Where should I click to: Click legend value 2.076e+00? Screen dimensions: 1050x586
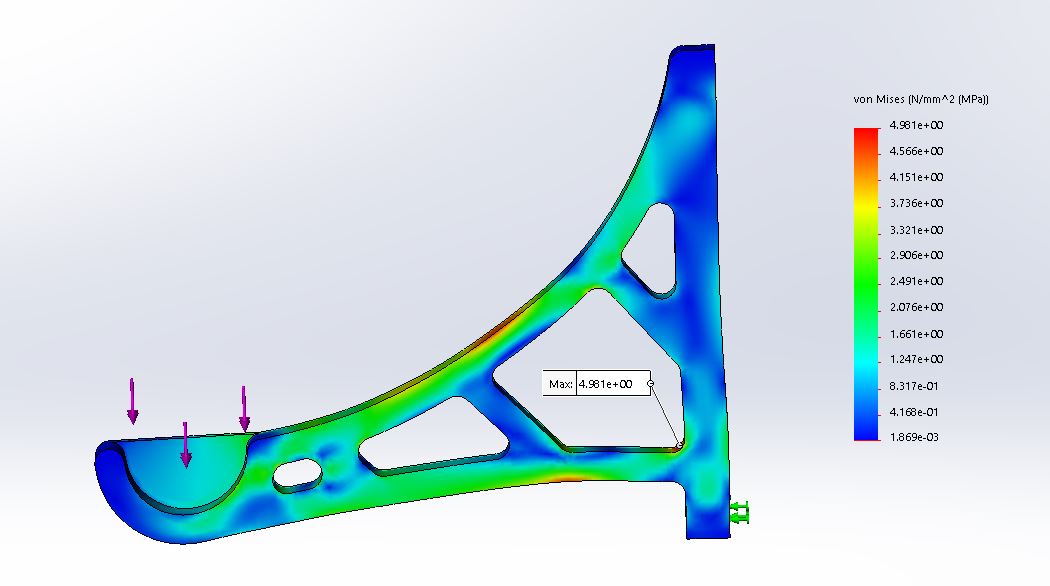[x=916, y=307]
